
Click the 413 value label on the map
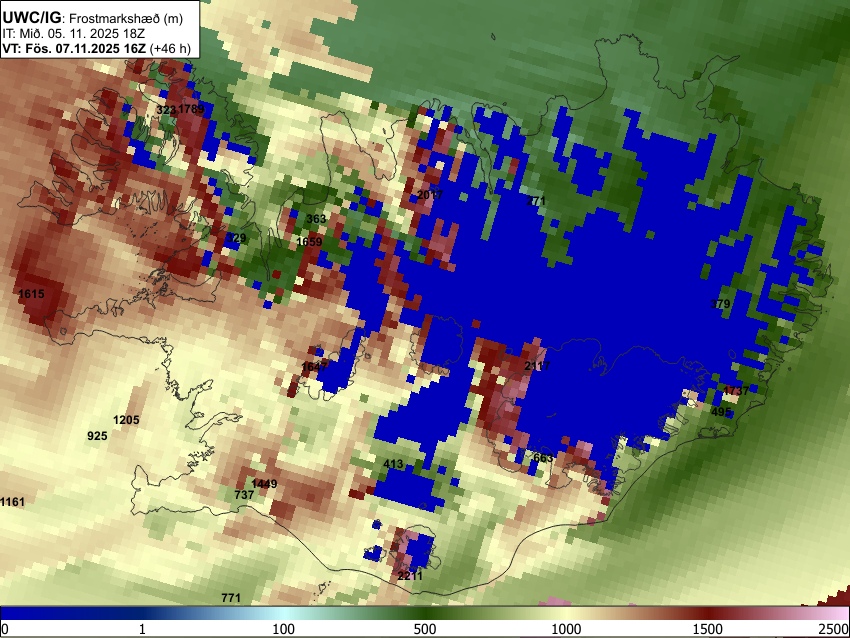click(x=393, y=464)
